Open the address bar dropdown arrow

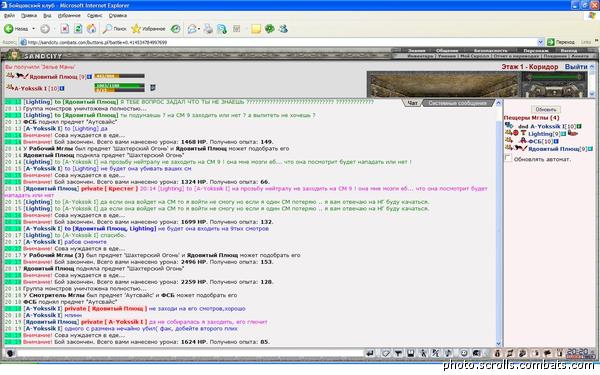coord(540,42)
